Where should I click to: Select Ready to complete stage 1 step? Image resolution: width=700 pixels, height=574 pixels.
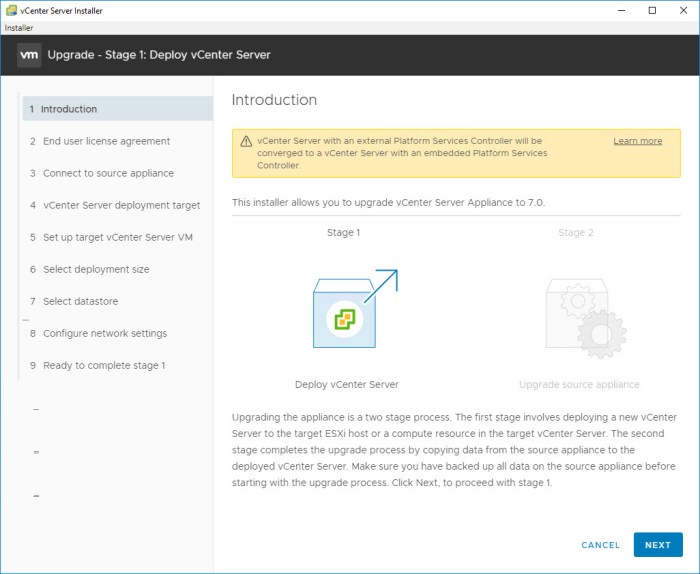point(104,365)
